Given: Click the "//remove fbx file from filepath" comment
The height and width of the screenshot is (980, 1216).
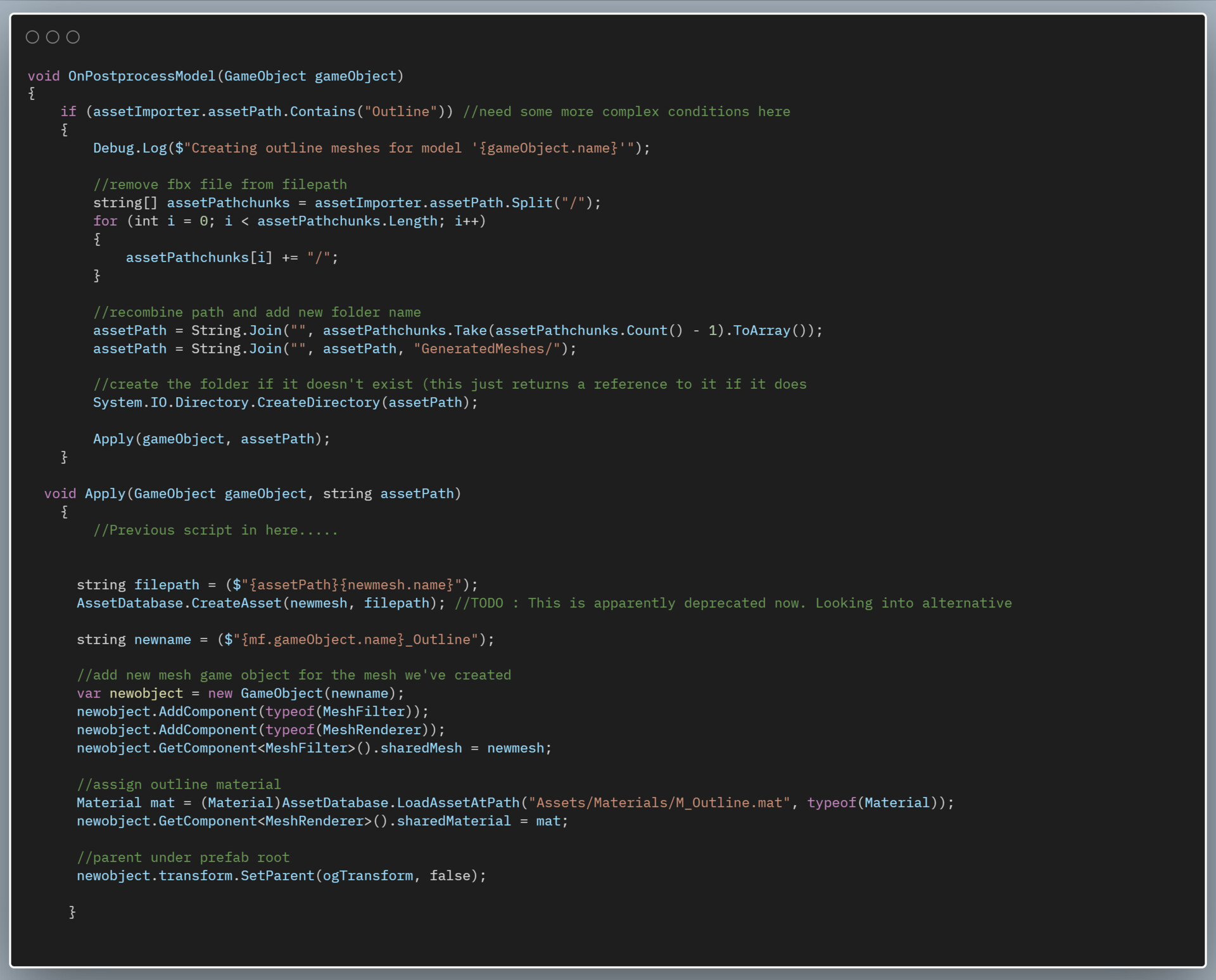Looking at the screenshot, I should (x=220, y=185).
